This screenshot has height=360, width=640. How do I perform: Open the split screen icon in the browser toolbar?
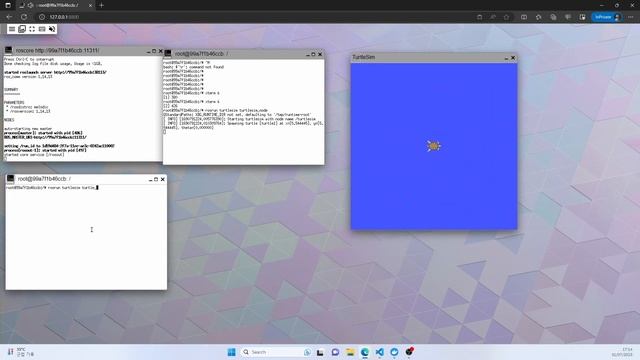(x=524, y=17)
